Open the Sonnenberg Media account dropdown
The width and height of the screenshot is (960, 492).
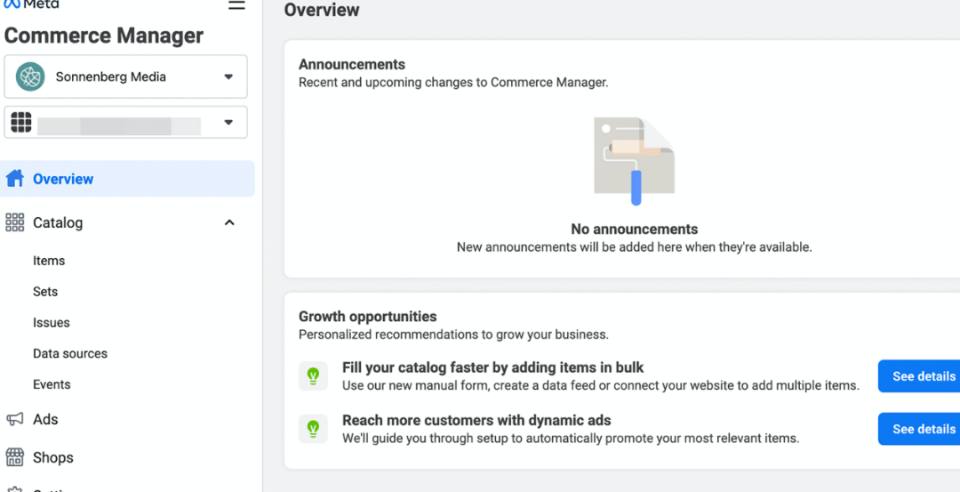(x=126, y=76)
